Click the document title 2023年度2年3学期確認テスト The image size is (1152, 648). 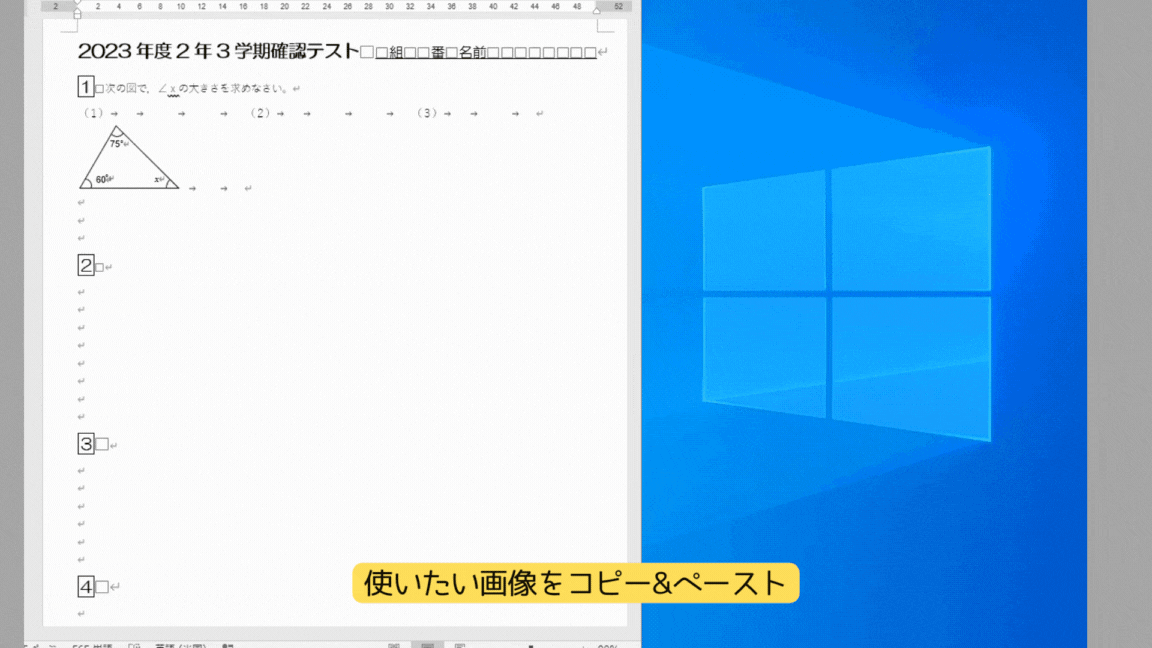(217, 52)
